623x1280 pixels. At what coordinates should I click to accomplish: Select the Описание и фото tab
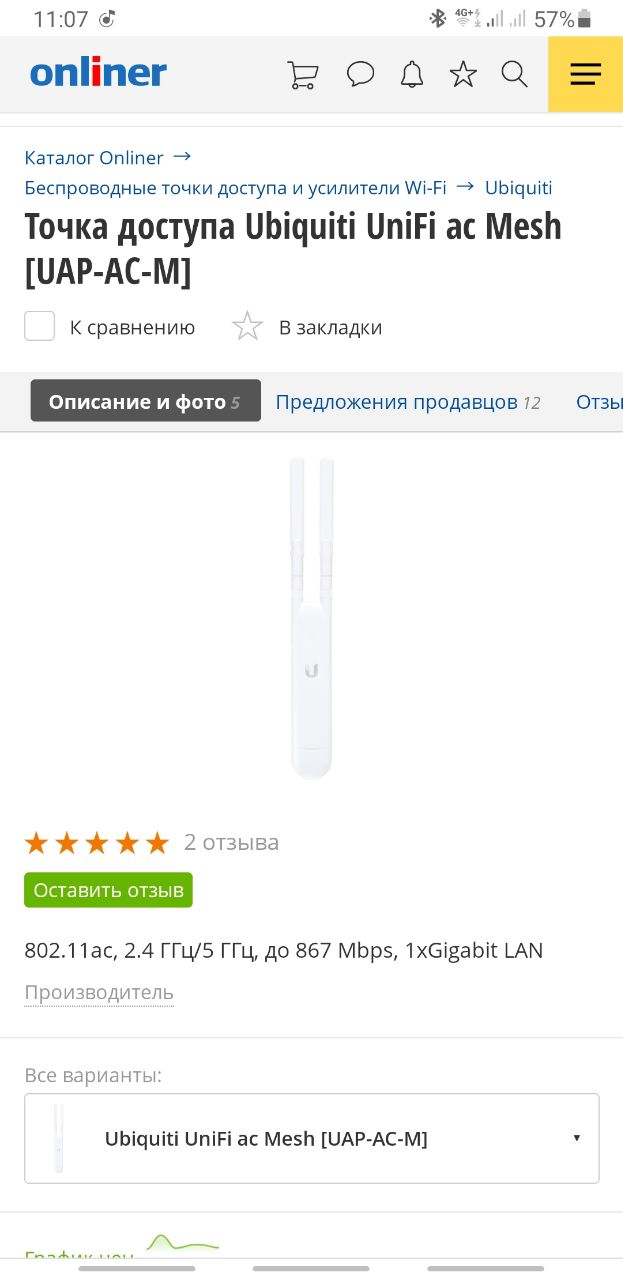coord(146,401)
